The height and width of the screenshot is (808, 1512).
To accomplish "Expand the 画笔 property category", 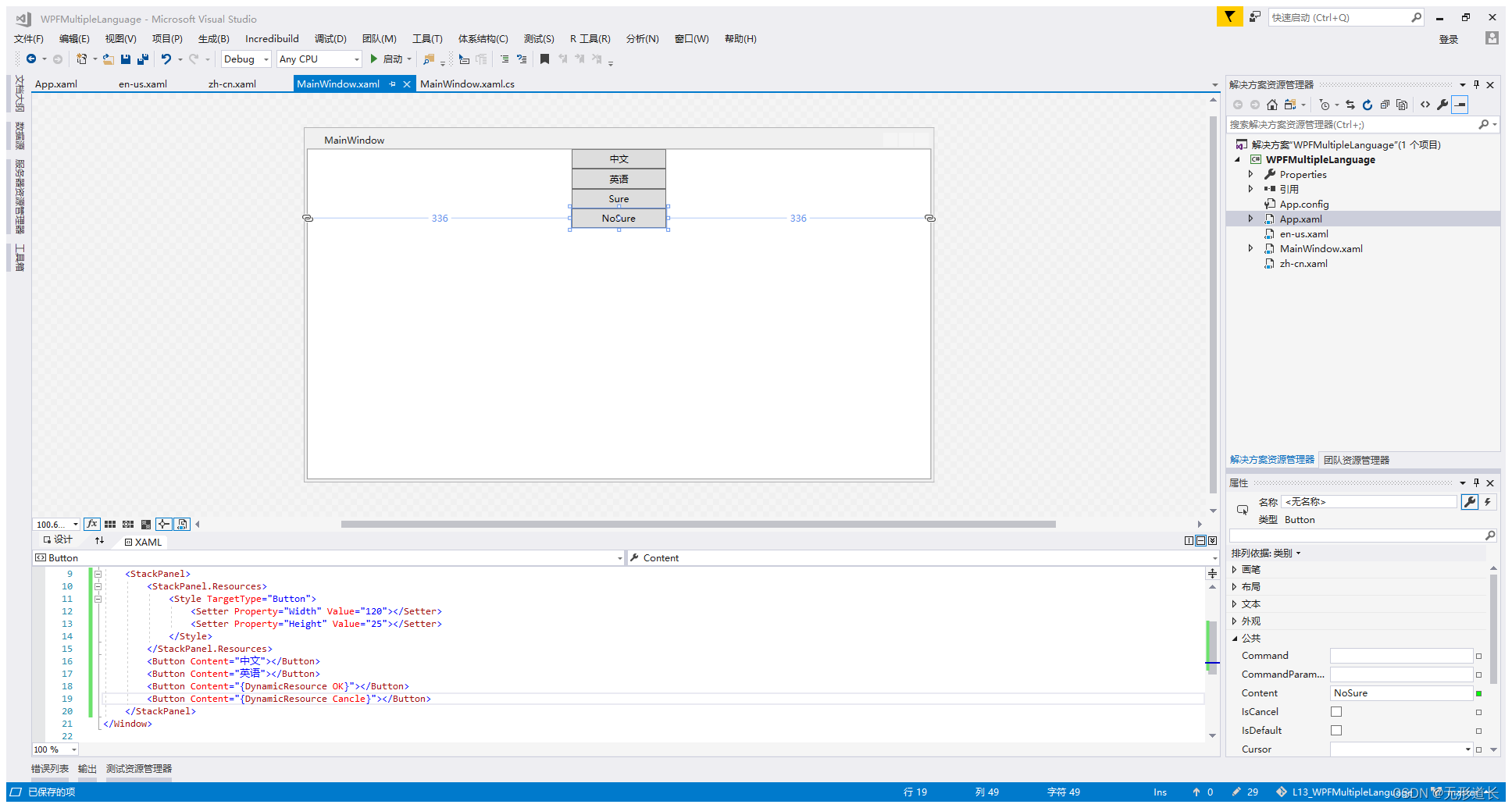I will click(x=1234, y=569).
